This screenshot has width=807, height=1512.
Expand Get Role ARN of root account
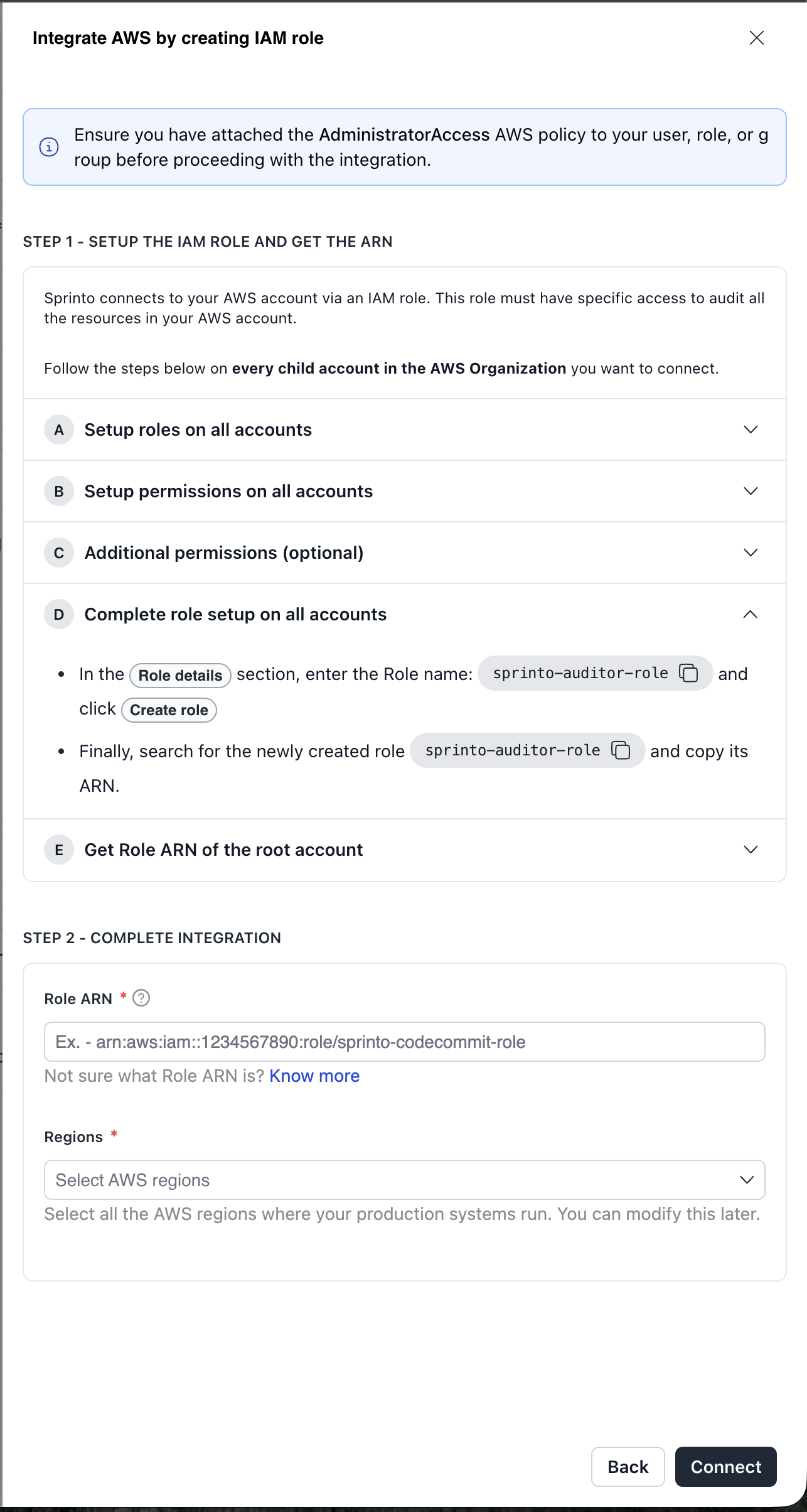point(750,850)
